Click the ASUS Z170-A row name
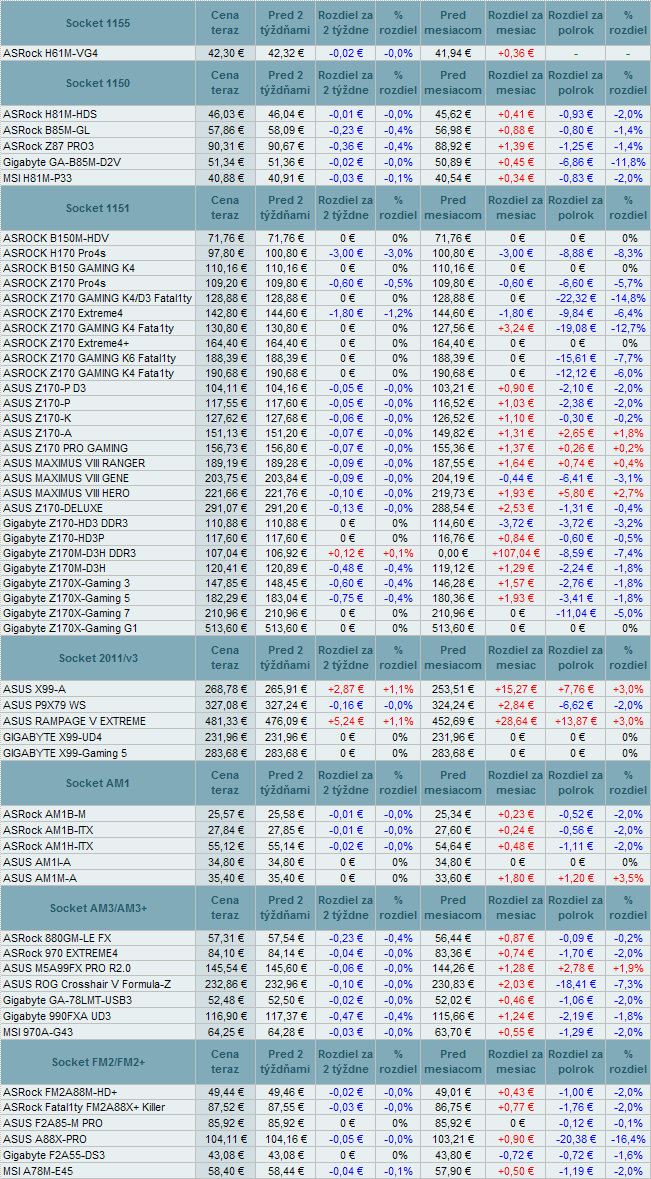This screenshot has height=1179, width=651. (x=37, y=433)
